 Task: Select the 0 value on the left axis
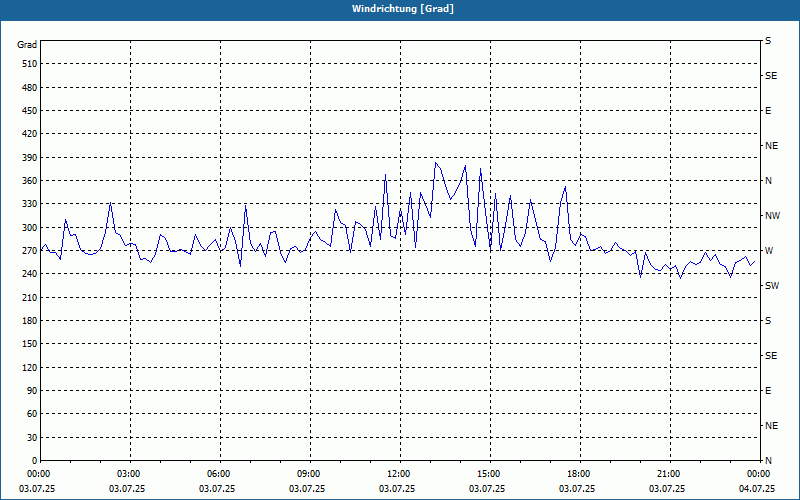[35, 461]
